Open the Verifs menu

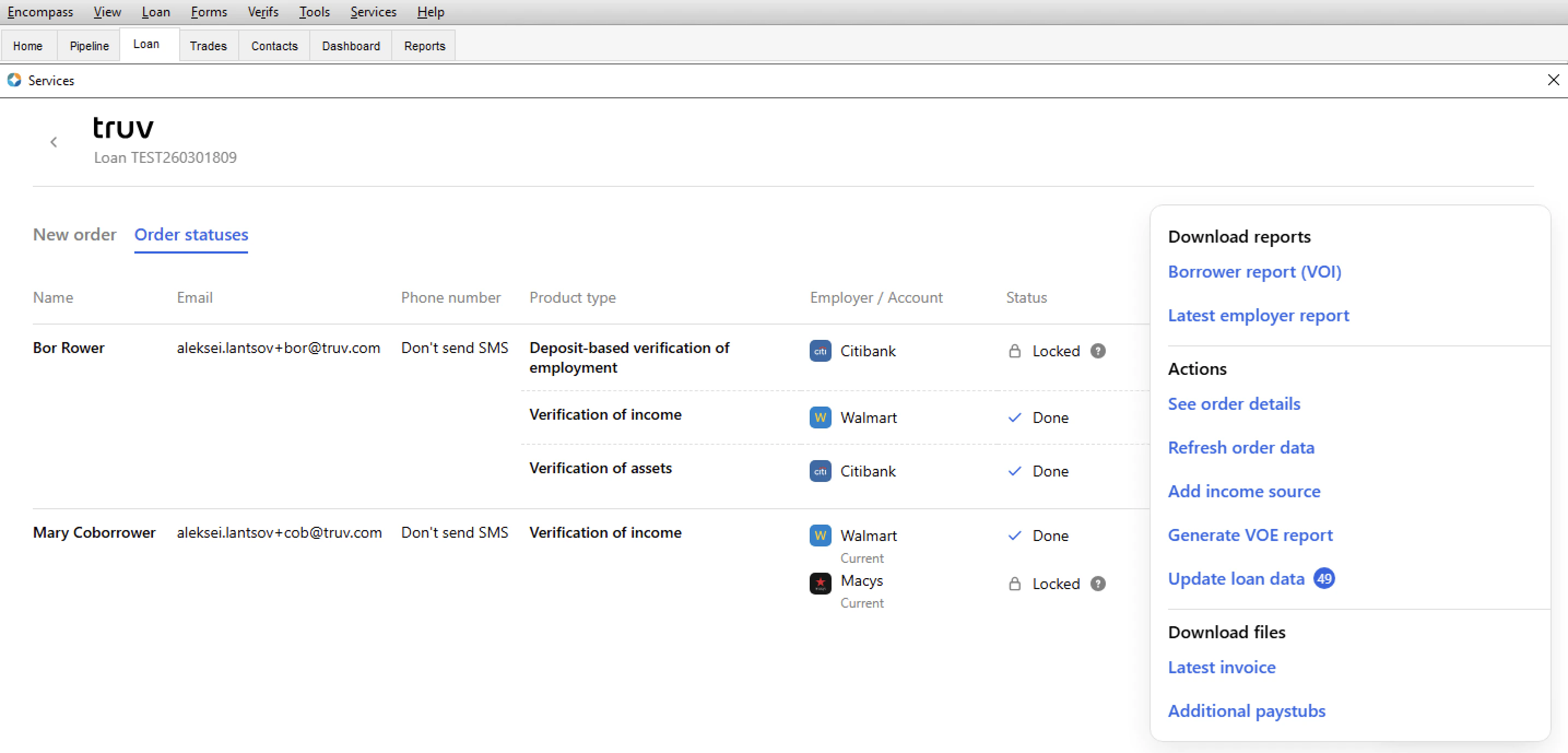click(262, 11)
